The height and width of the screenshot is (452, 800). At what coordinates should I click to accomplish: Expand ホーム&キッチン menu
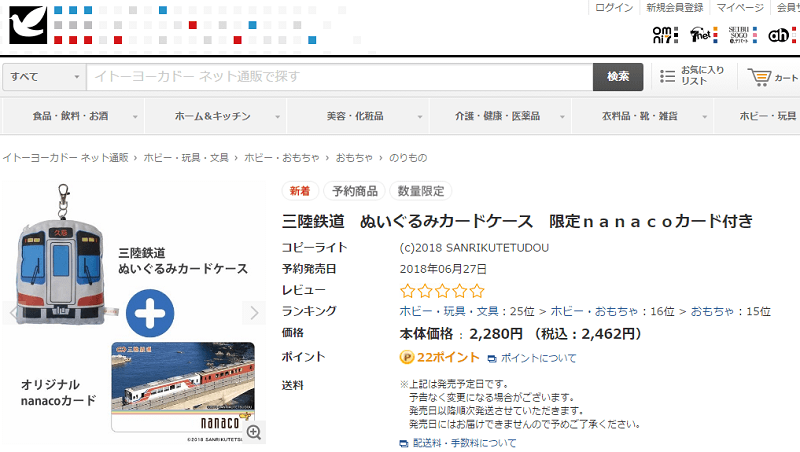pyautogui.click(x=216, y=116)
